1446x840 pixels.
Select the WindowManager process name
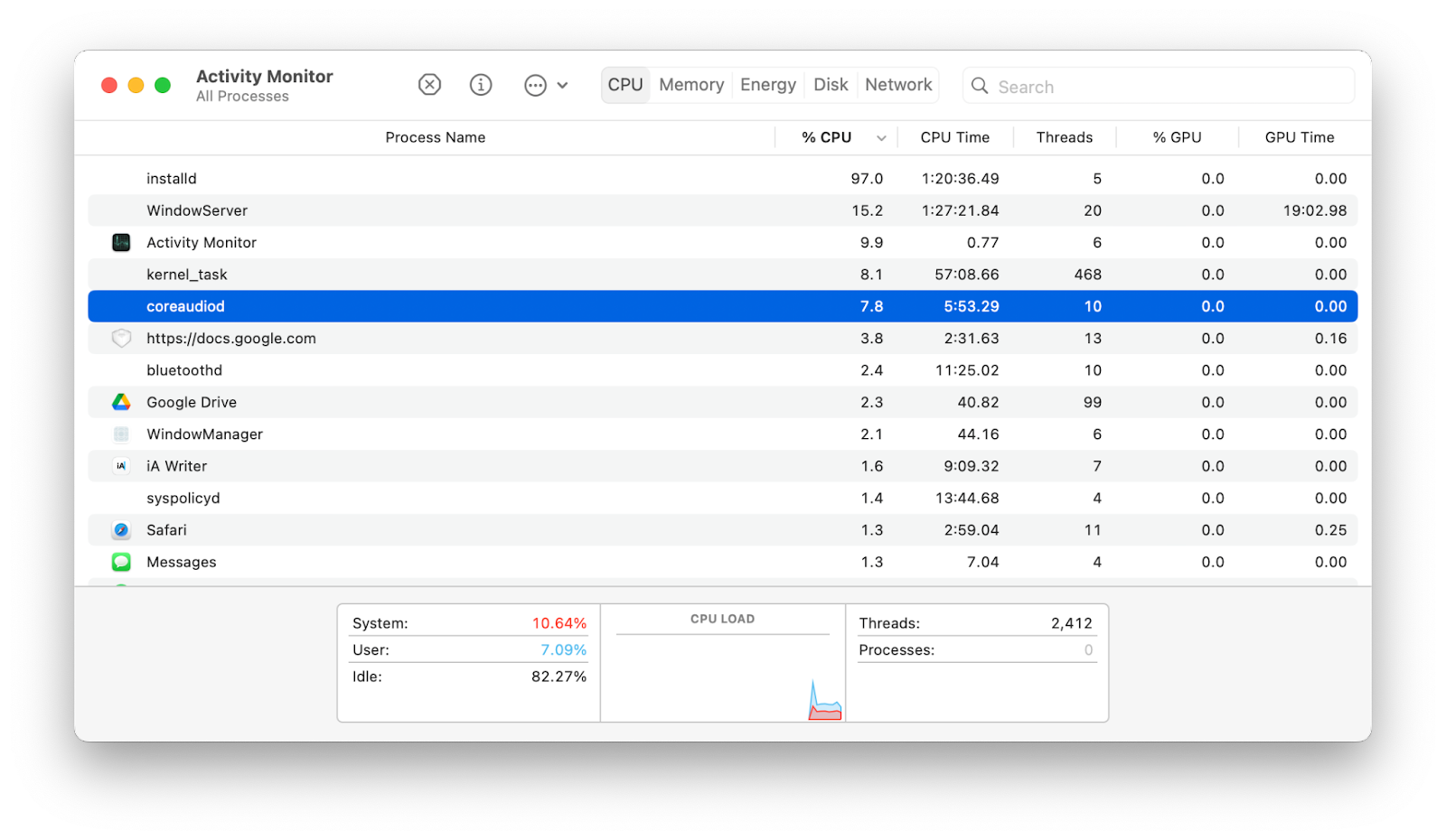tap(204, 434)
